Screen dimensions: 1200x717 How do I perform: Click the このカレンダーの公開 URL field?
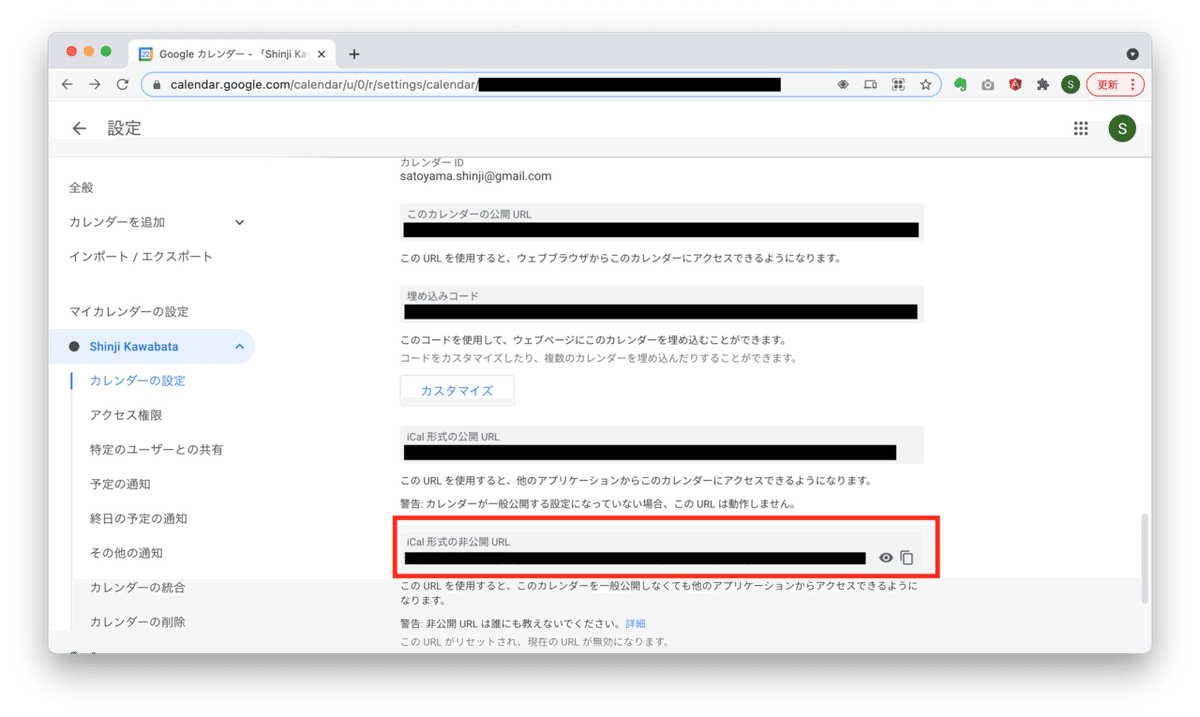[662, 222]
